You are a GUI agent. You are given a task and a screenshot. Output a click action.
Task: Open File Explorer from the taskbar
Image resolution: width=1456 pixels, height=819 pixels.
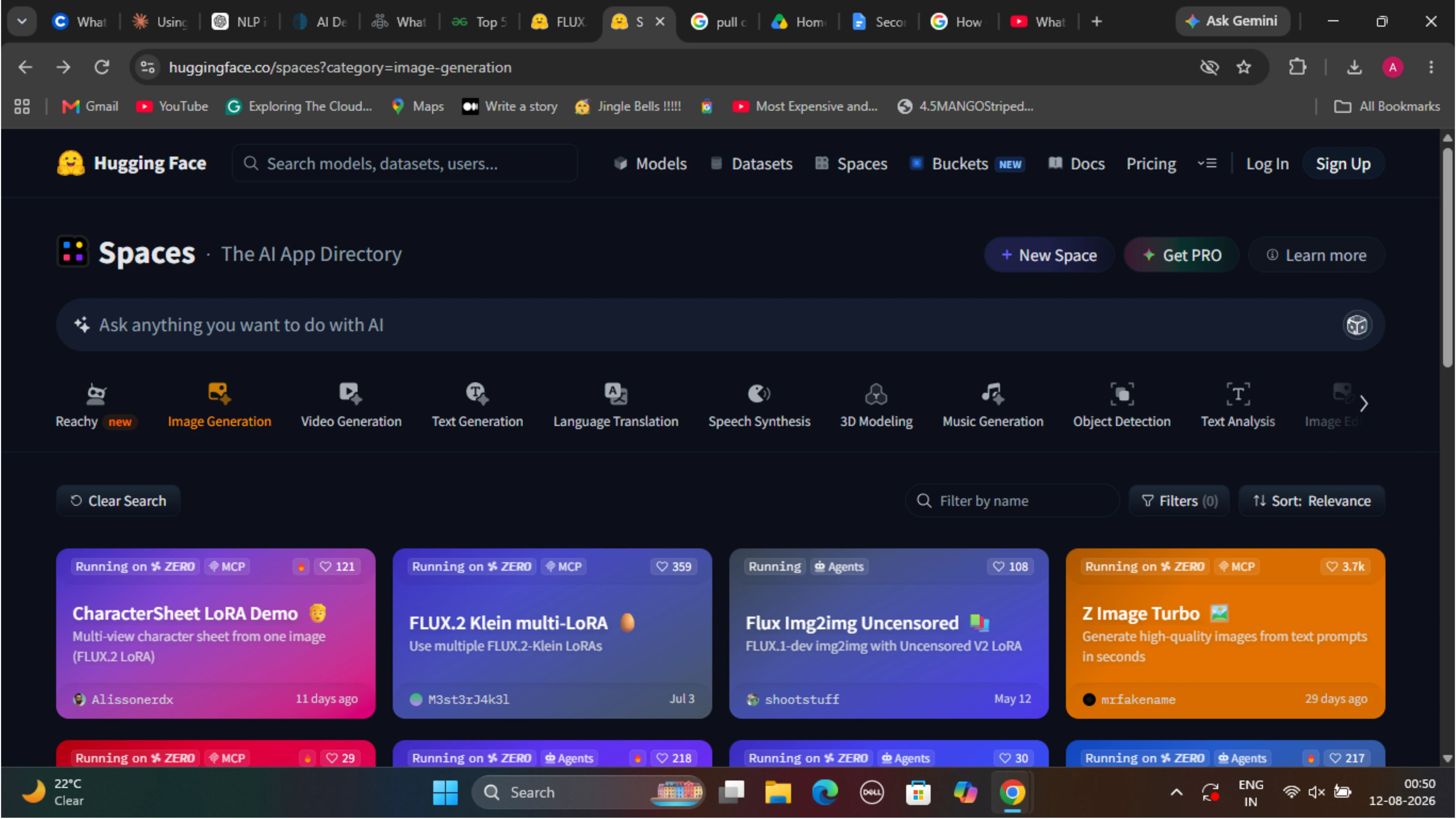tap(778, 793)
